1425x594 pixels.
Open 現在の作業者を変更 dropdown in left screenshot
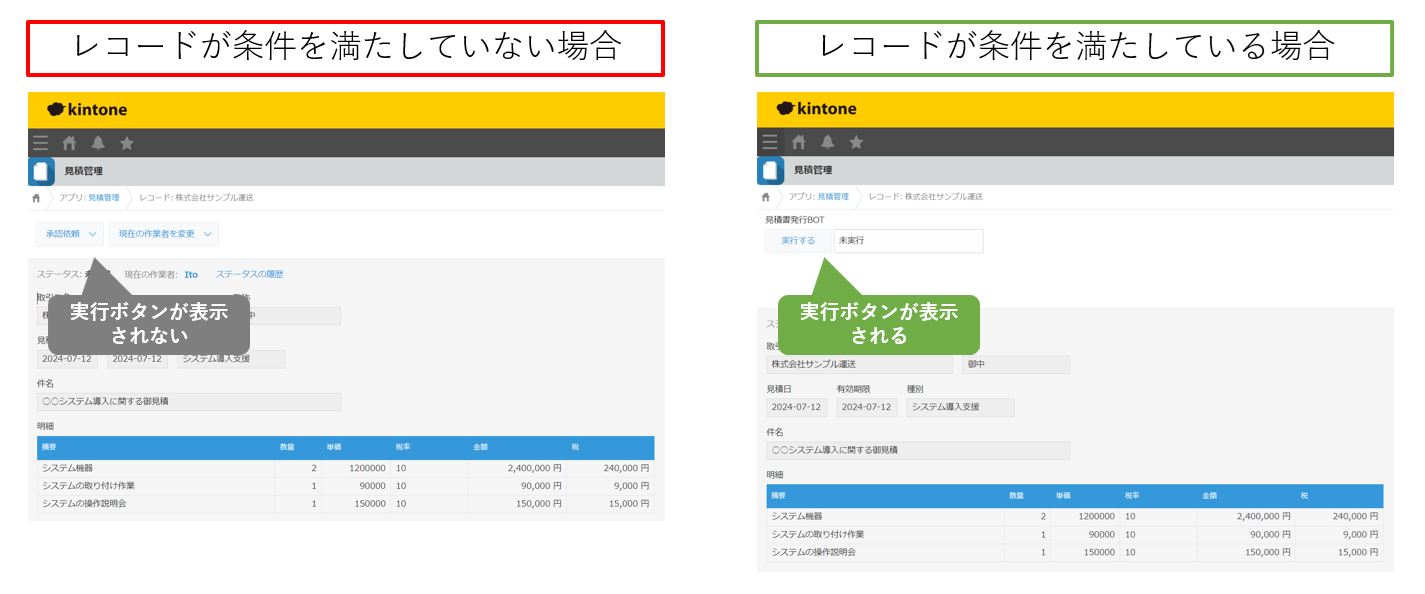click(x=163, y=234)
